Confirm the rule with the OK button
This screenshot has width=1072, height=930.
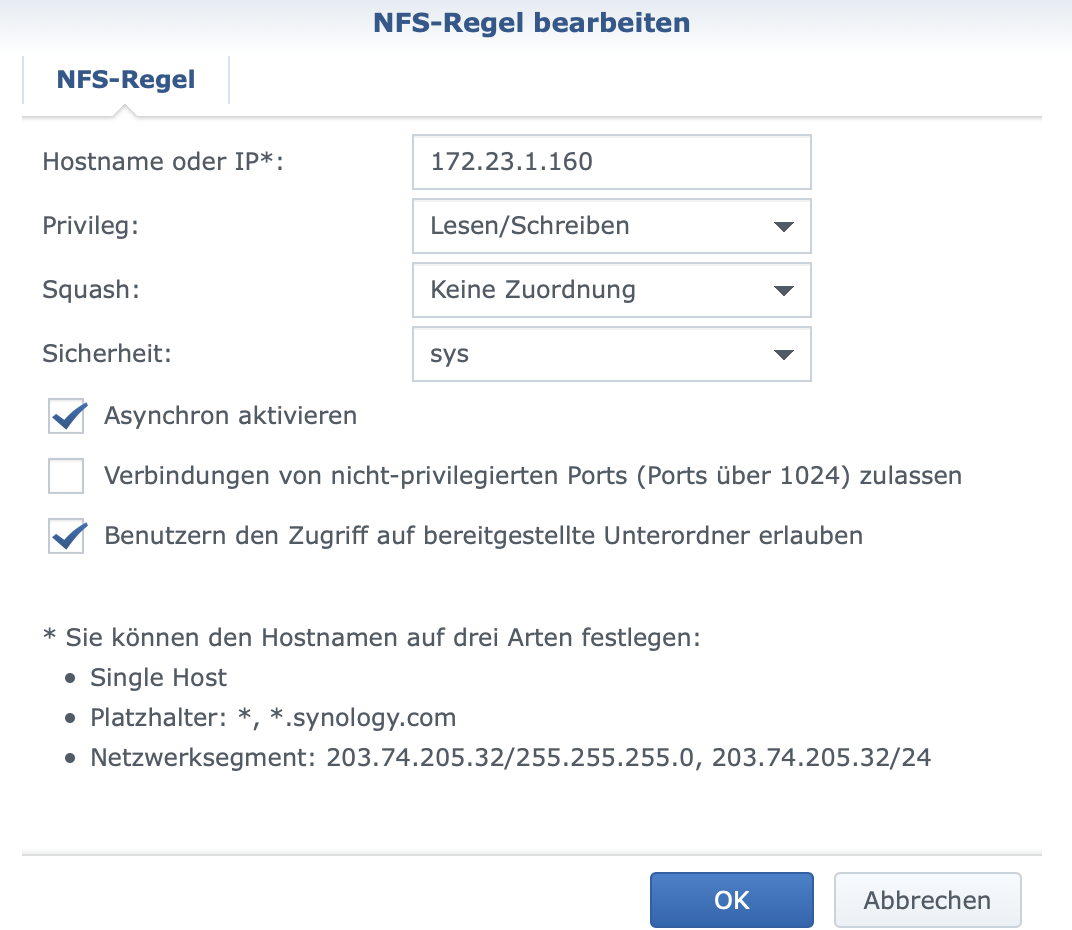point(731,900)
